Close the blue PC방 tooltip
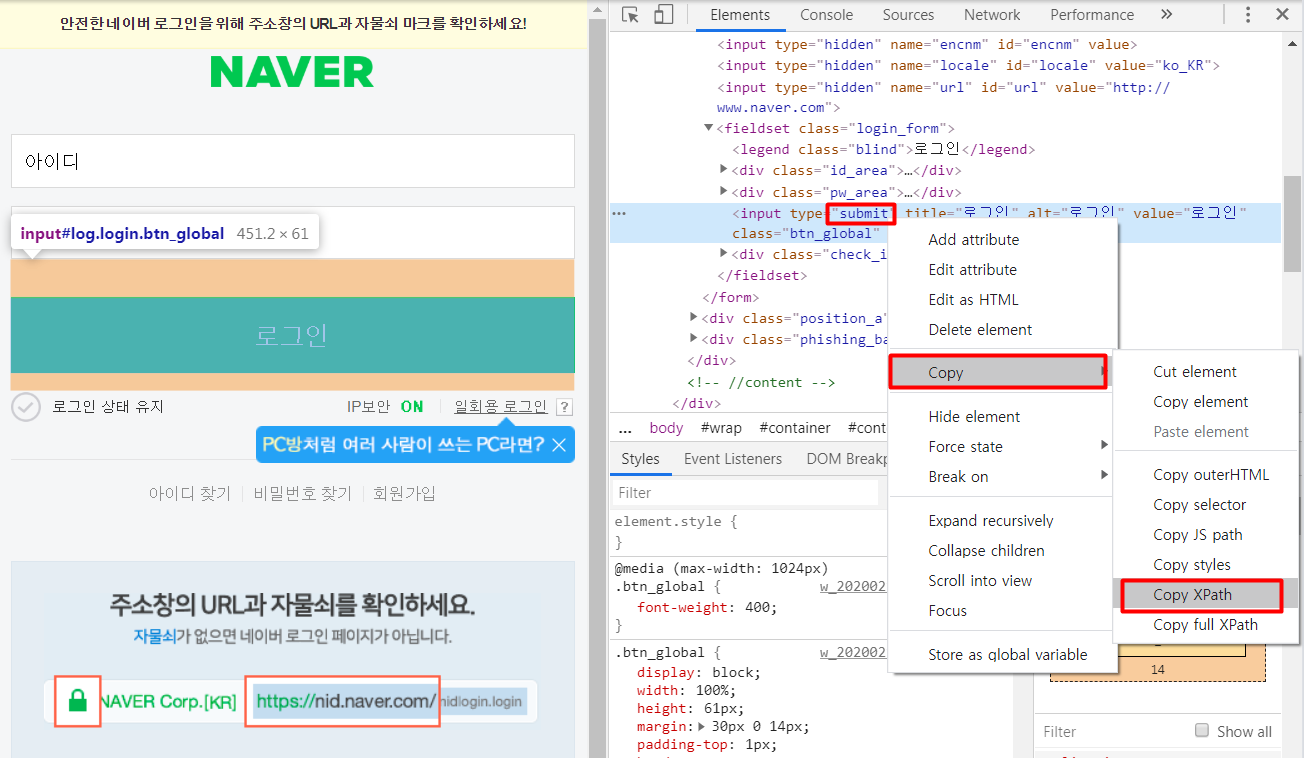Image resolution: width=1304 pixels, height=758 pixels. (x=559, y=445)
